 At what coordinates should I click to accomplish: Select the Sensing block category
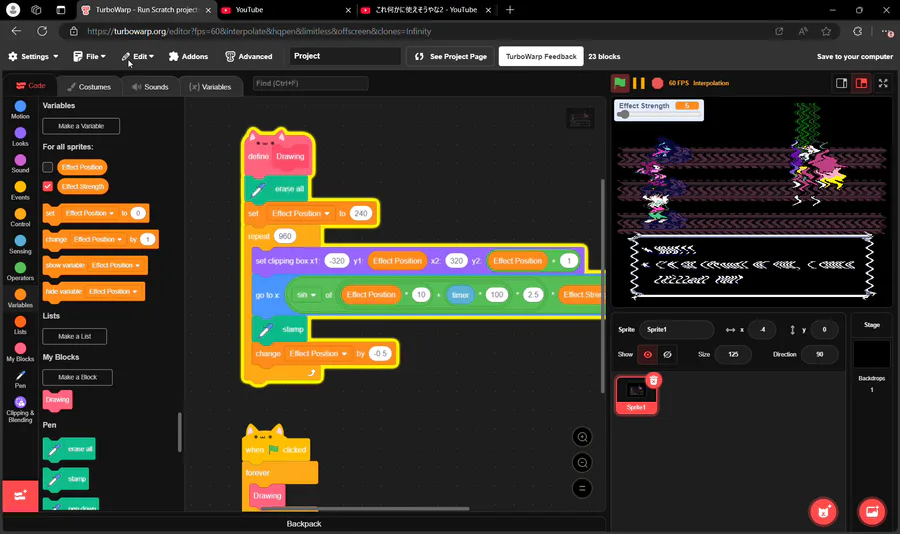coord(20,244)
